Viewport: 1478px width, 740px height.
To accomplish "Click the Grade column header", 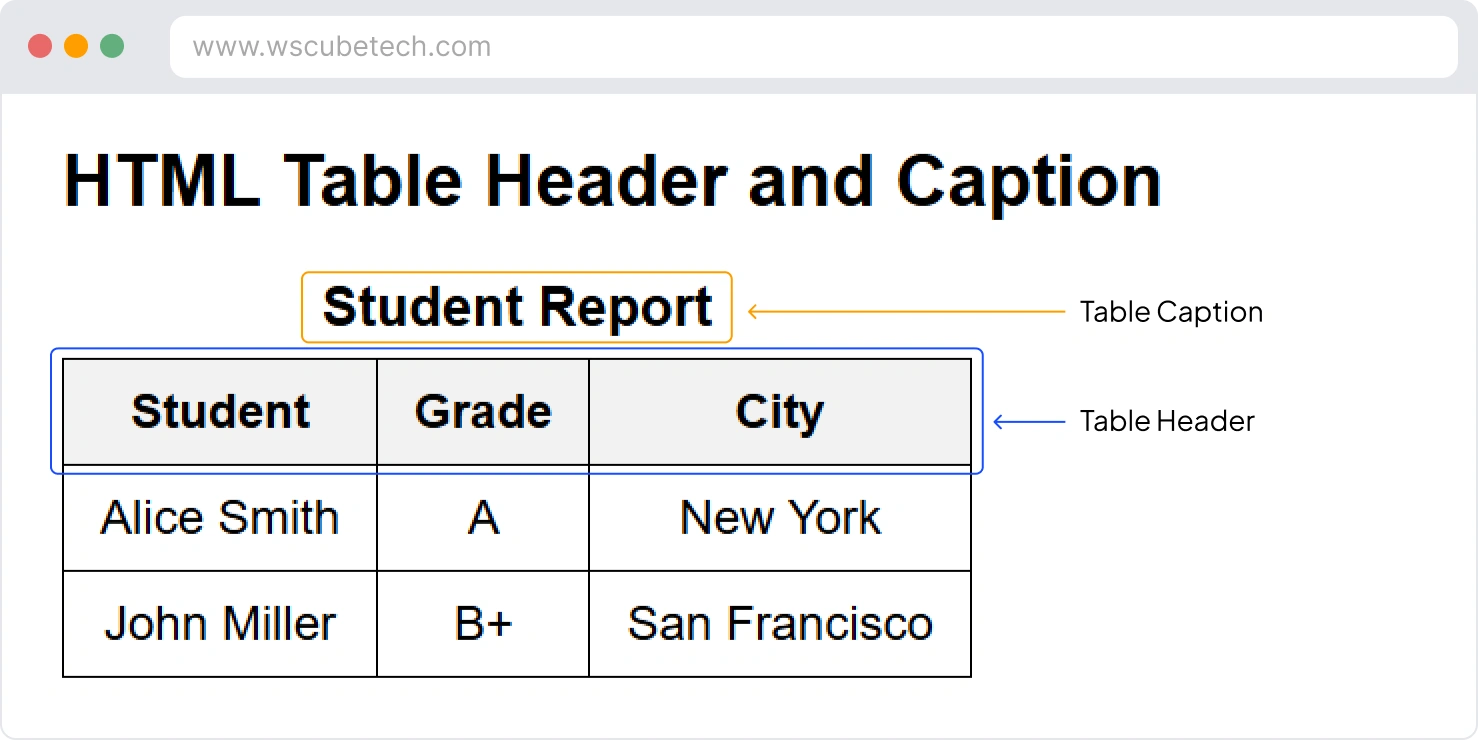I will (483, 412).
